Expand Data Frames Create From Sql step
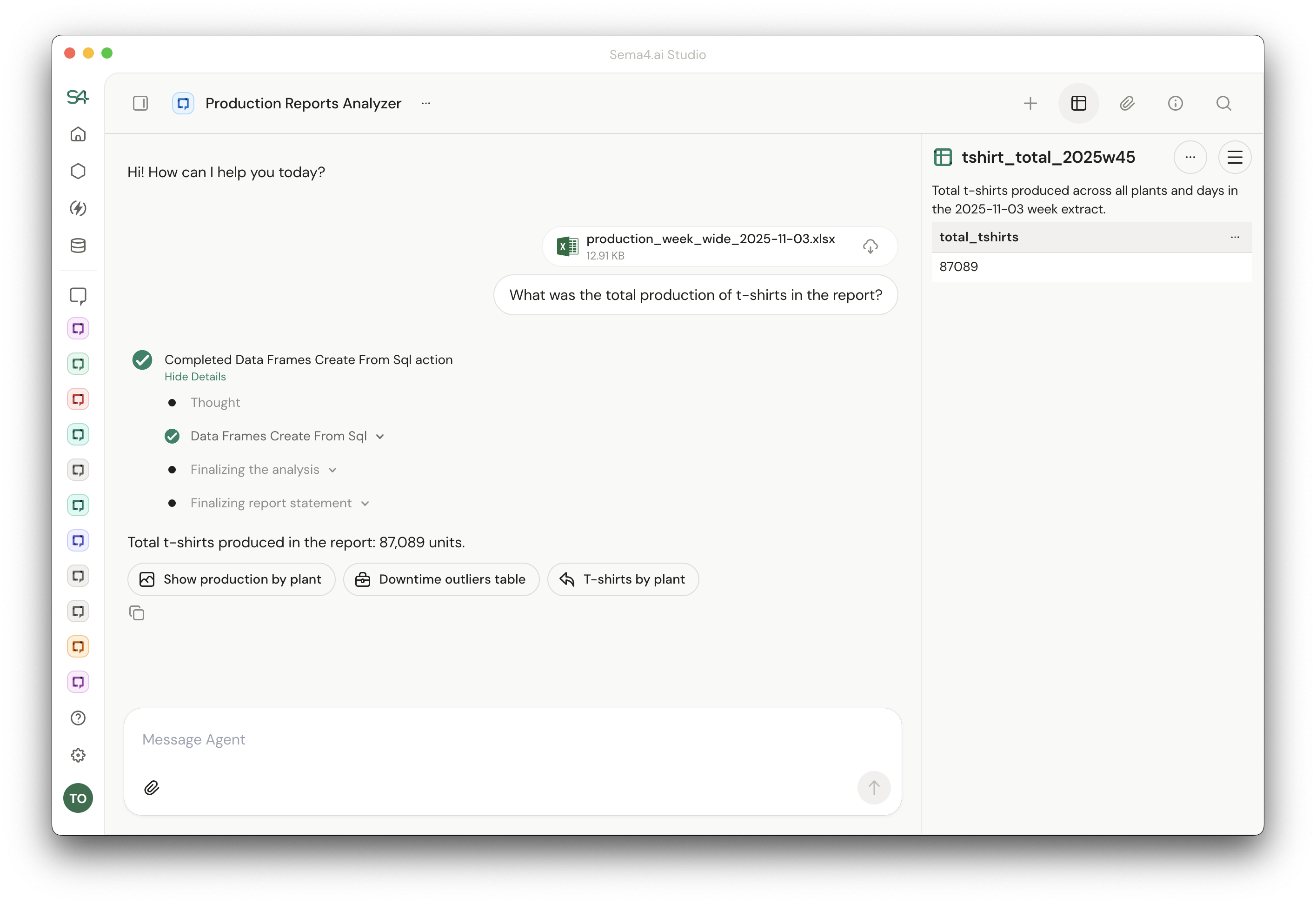This screenshot has height=904, width=1316. click(380, 436)
